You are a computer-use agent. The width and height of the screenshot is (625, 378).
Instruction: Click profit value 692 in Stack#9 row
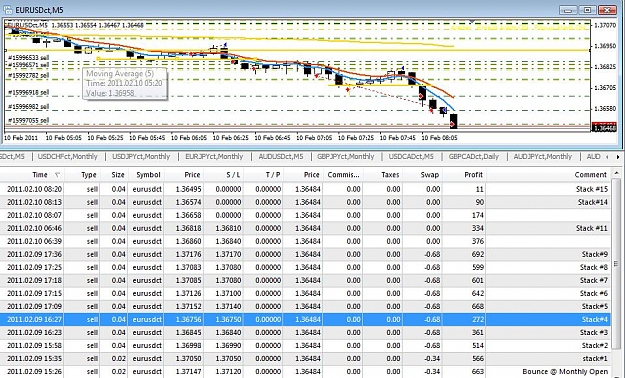(478, 254)
